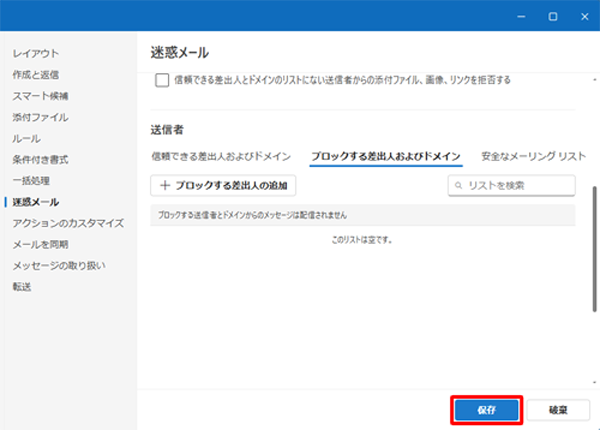Switch to ブロックする差出人およびドメイン tab
The image size is (600, 430).
point(386,156)
